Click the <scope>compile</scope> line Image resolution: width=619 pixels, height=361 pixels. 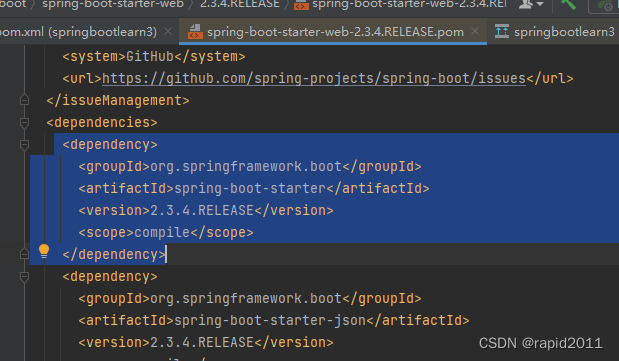pyautogui.click(x=166, y=232)
